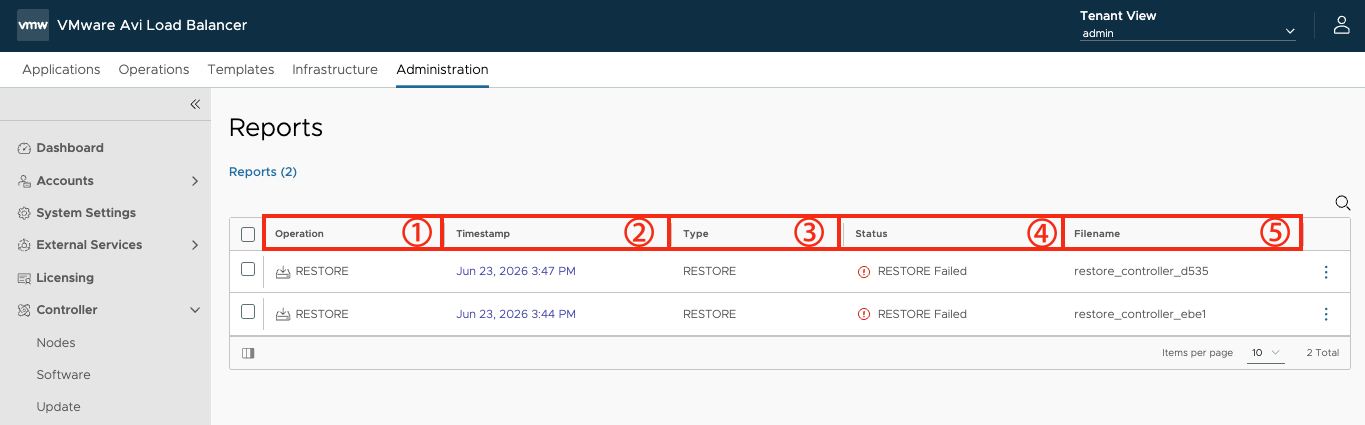This screenshot has height=425, width=1365.
Task: Open the user profile icon
Action: (1342, 25)
